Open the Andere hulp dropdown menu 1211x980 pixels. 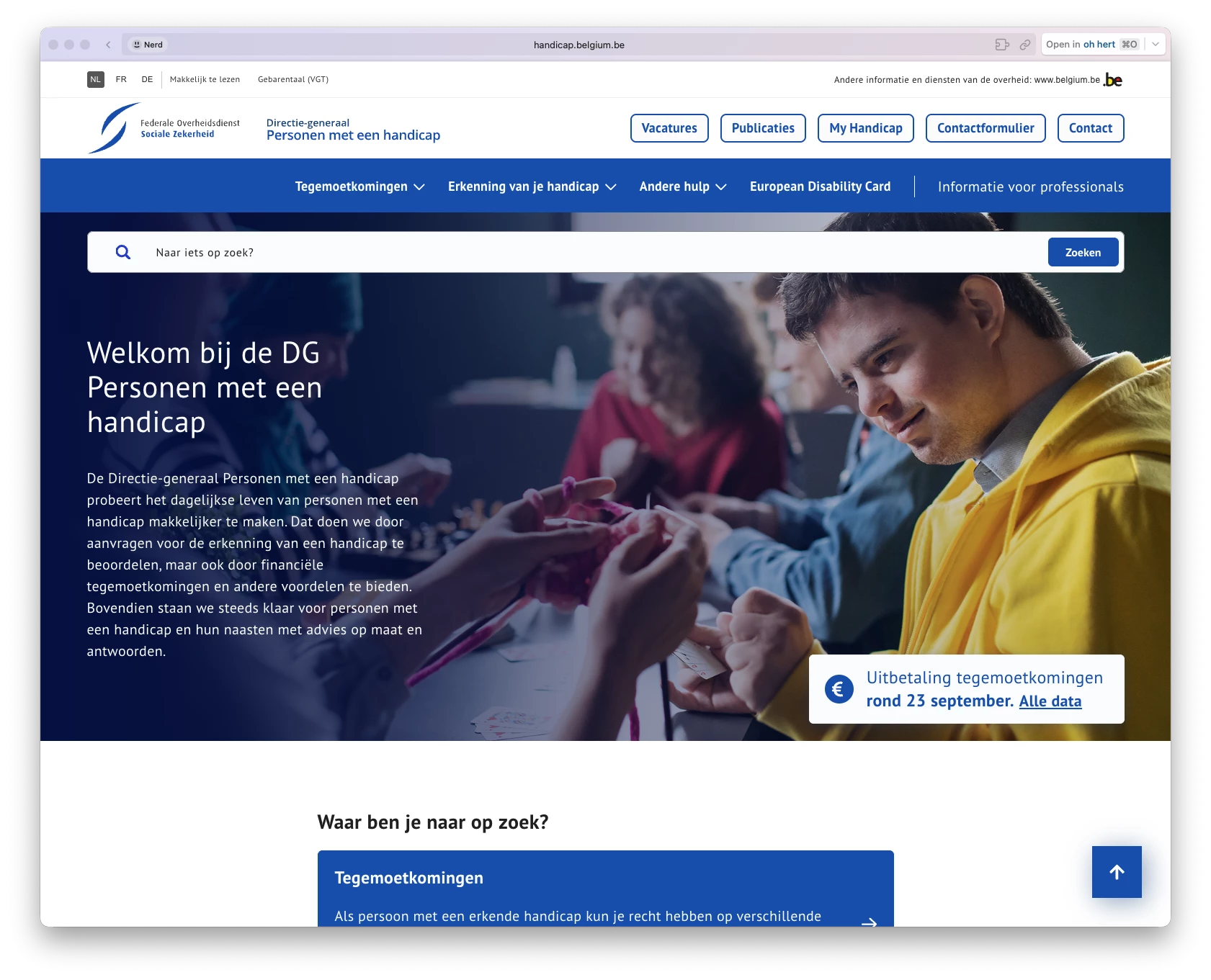click(x=682, y=186)
